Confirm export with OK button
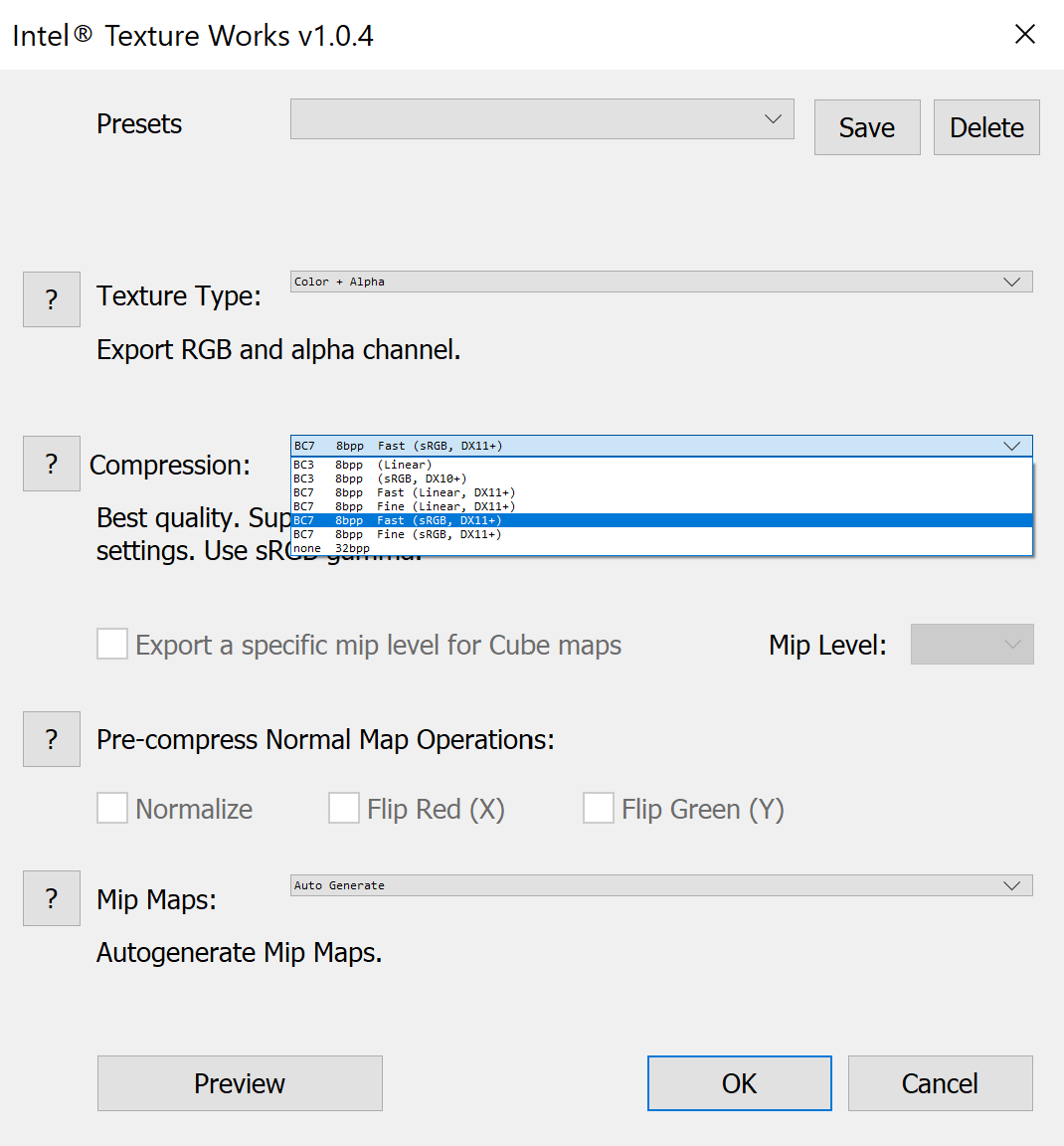The width and height of the screenshot is (1064, 1146). coord(740,1083)
